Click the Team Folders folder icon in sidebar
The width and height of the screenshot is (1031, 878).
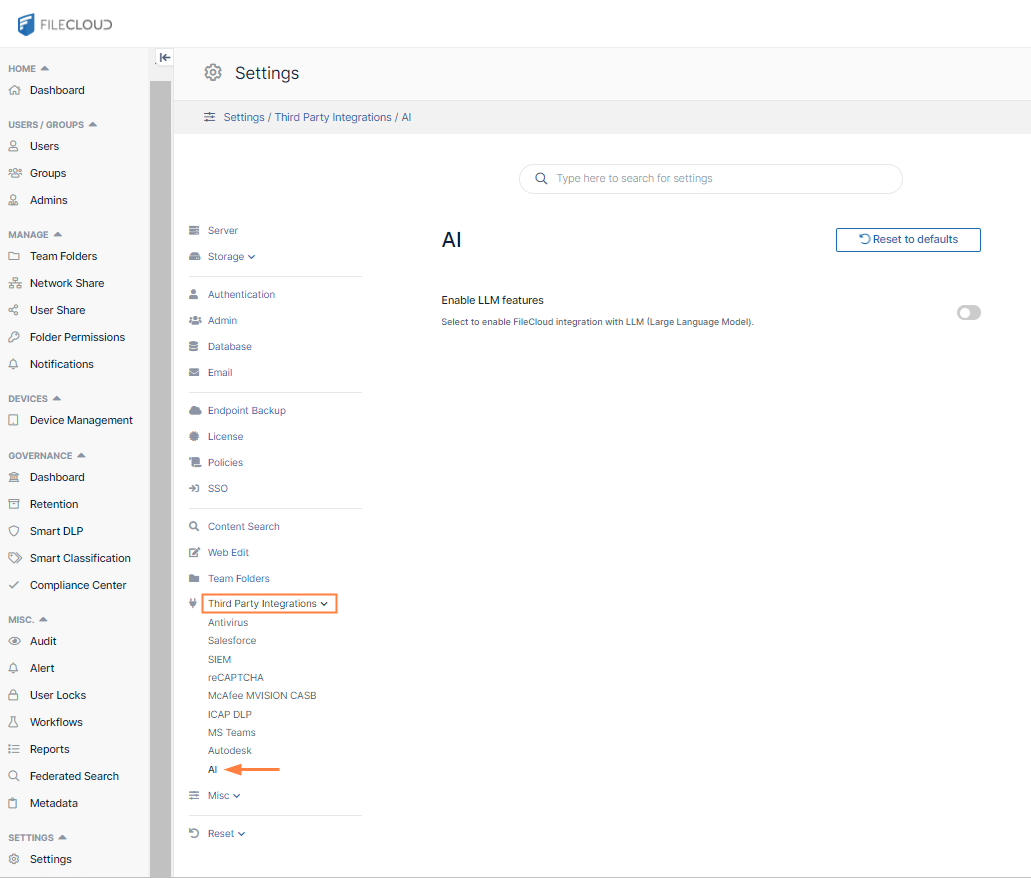pos(14,256)
